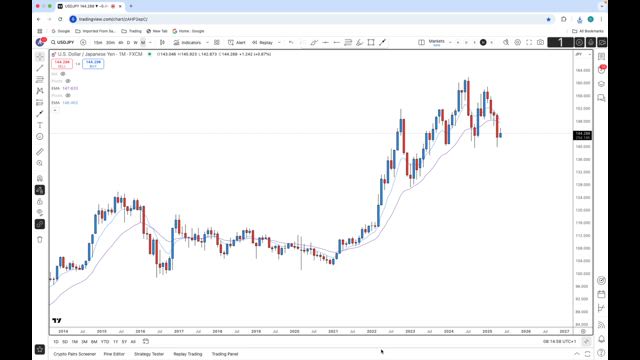Image resolution: width=640 pixels, height=360 pixels.
Task: Undo the last chart action
Action: point(291,42)
